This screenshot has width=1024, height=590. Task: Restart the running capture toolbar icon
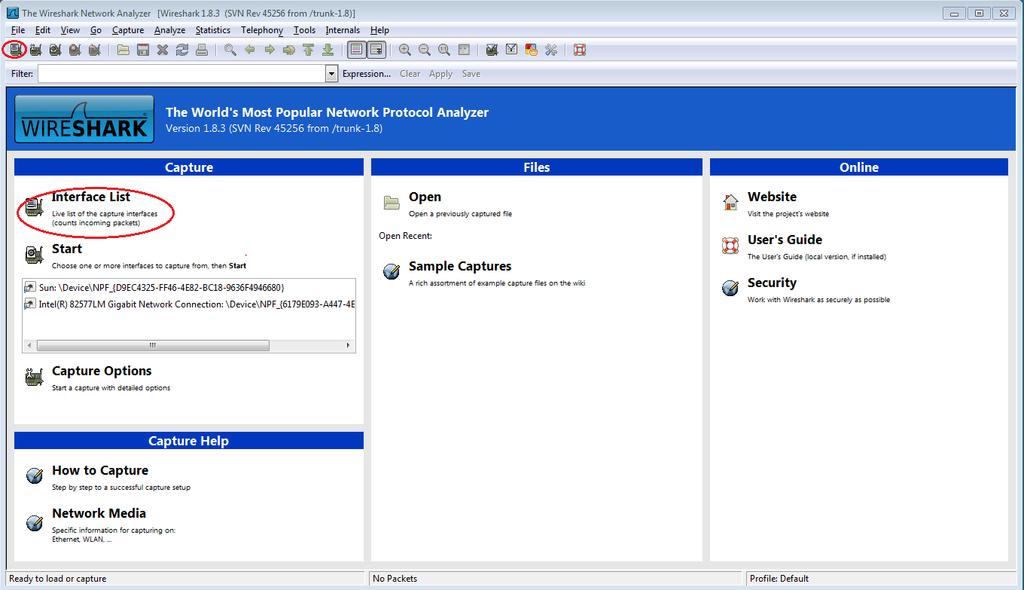pos(94,50)
